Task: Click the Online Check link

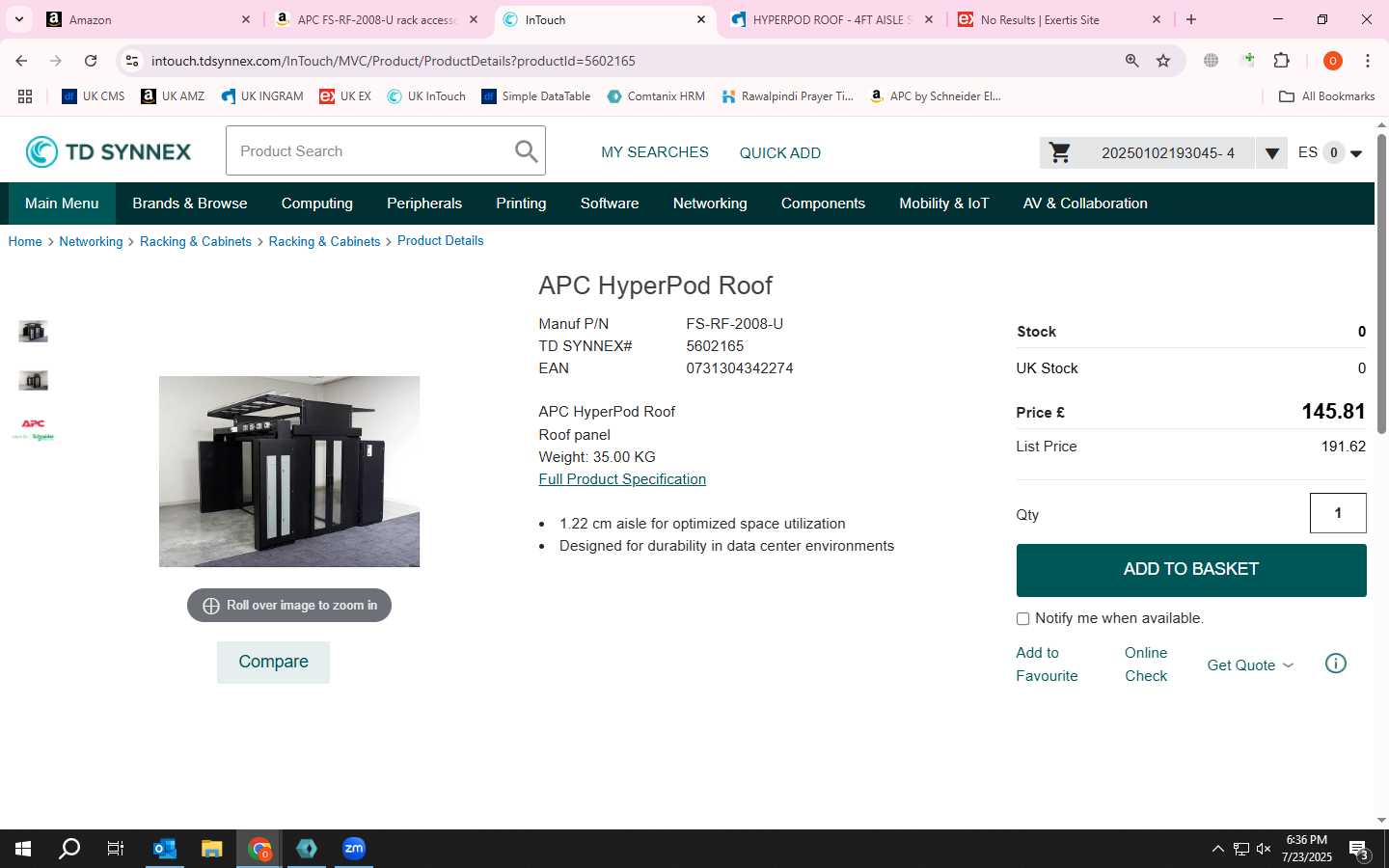Action: pyautogui.click(x=1146, y=665)
